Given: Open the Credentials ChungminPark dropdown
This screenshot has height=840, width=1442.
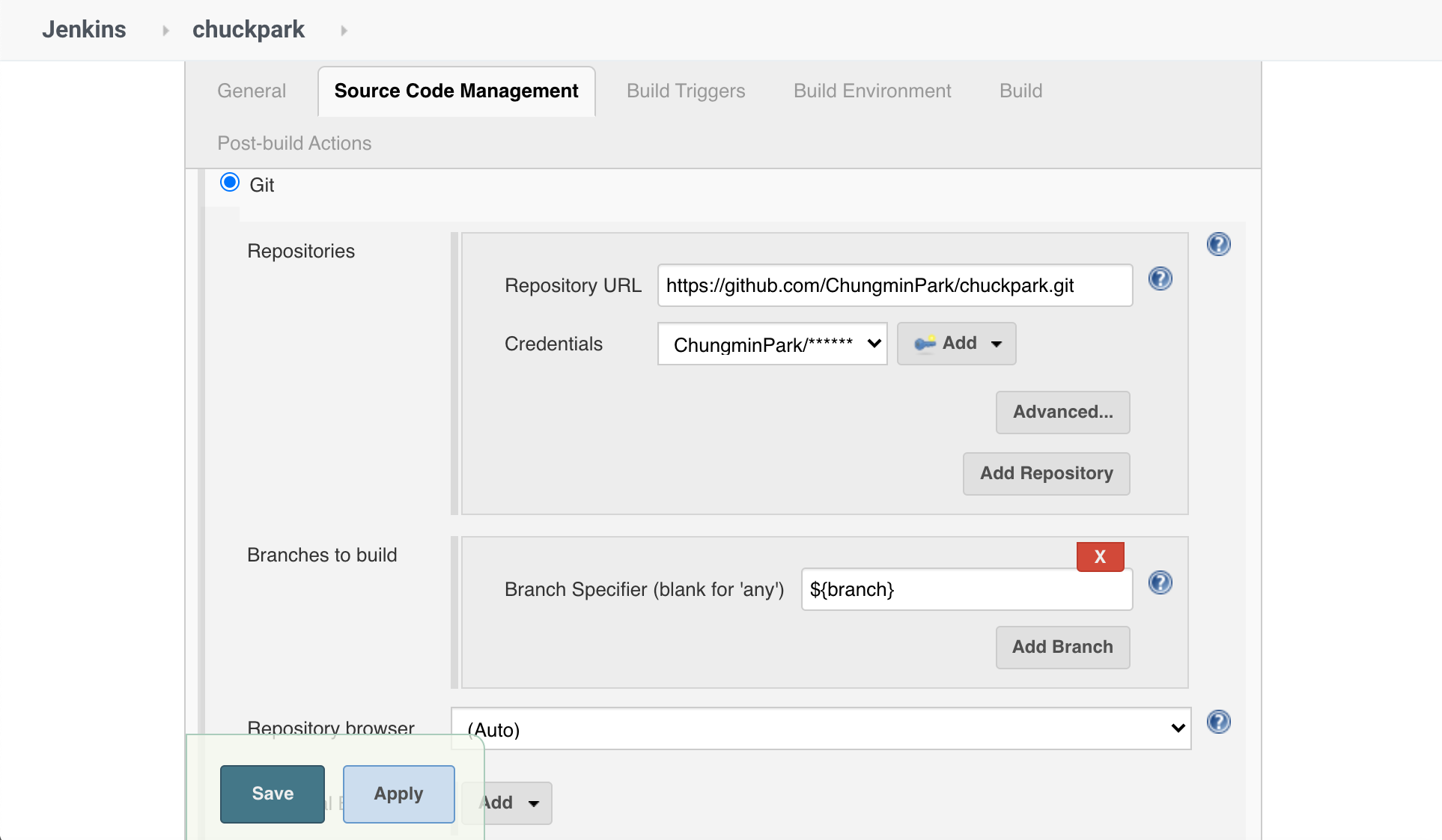Looking at the screenshot, I should click(x=772, y=344).
